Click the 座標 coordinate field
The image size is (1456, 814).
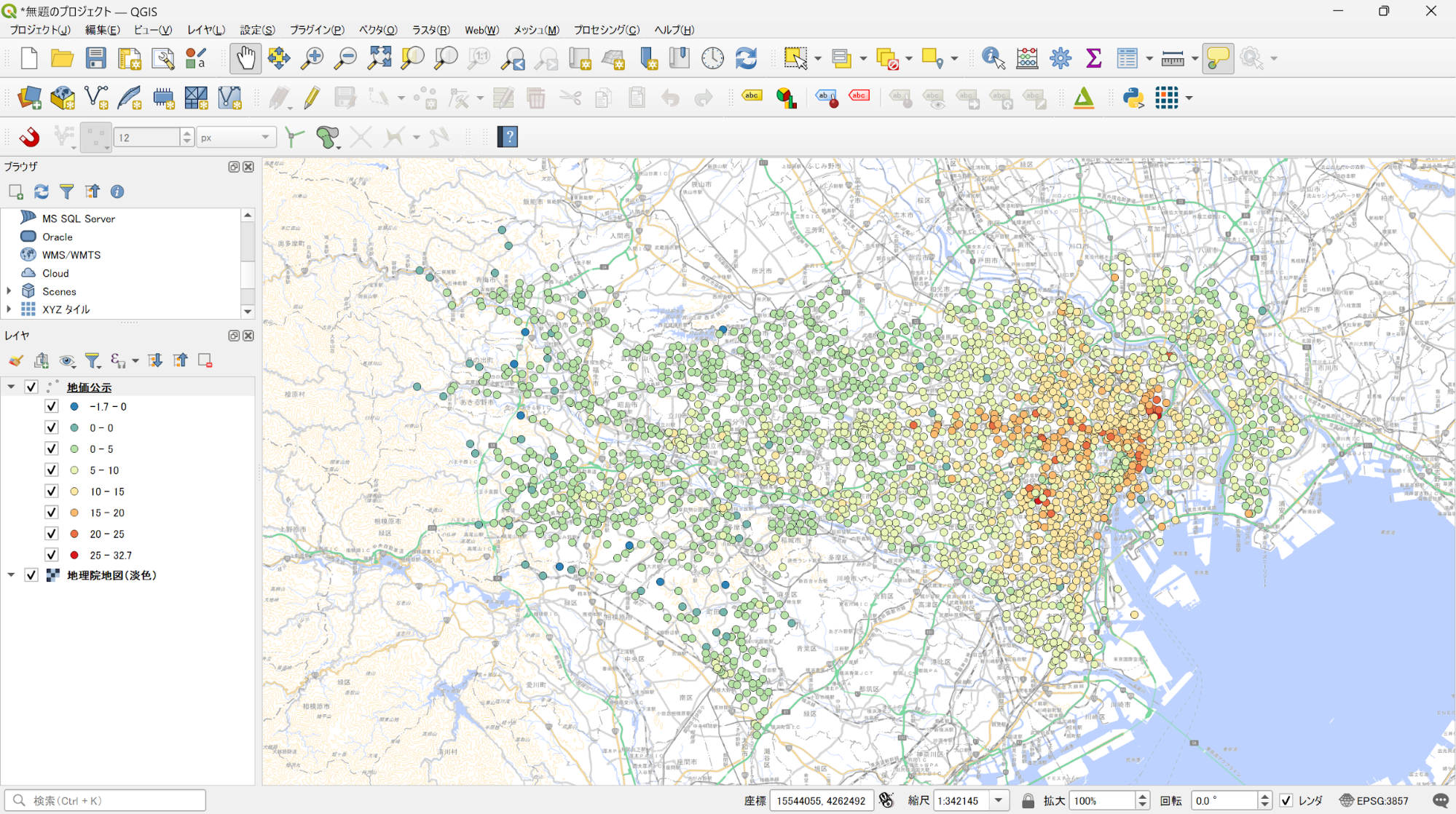821,800
